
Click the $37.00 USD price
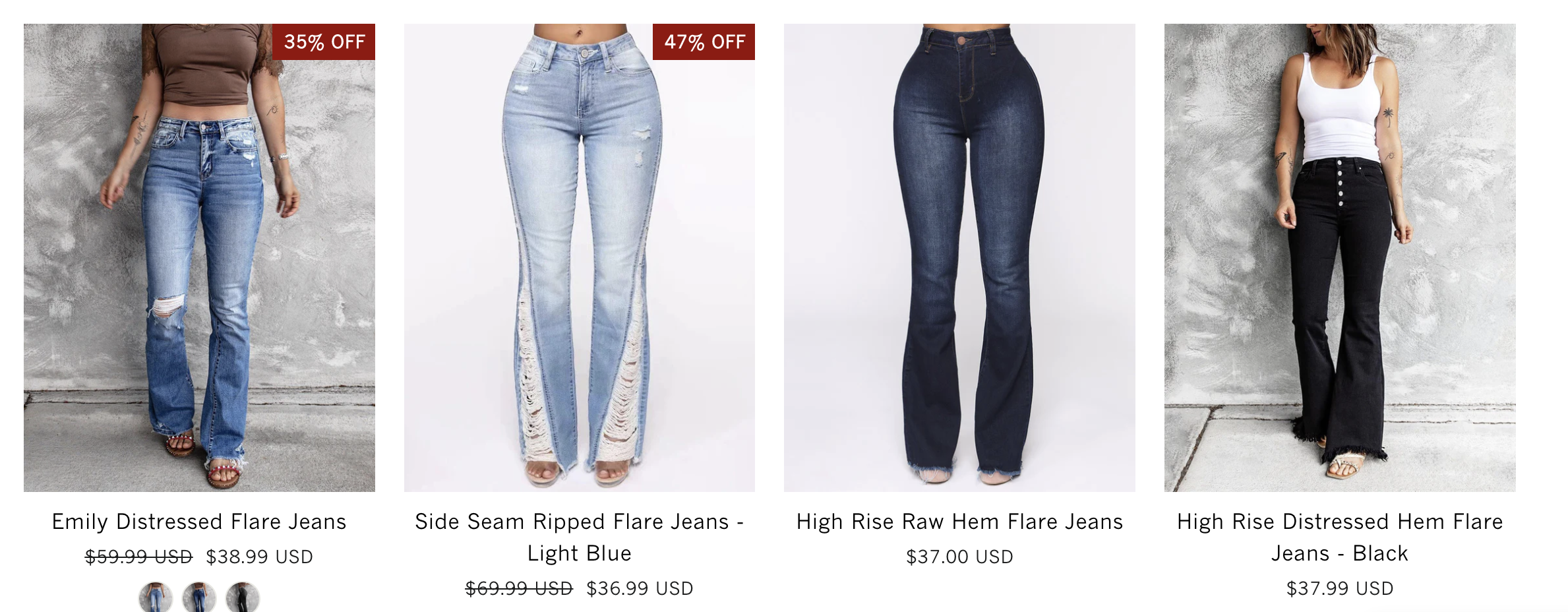pyautogui.click(x=959, y=557)
